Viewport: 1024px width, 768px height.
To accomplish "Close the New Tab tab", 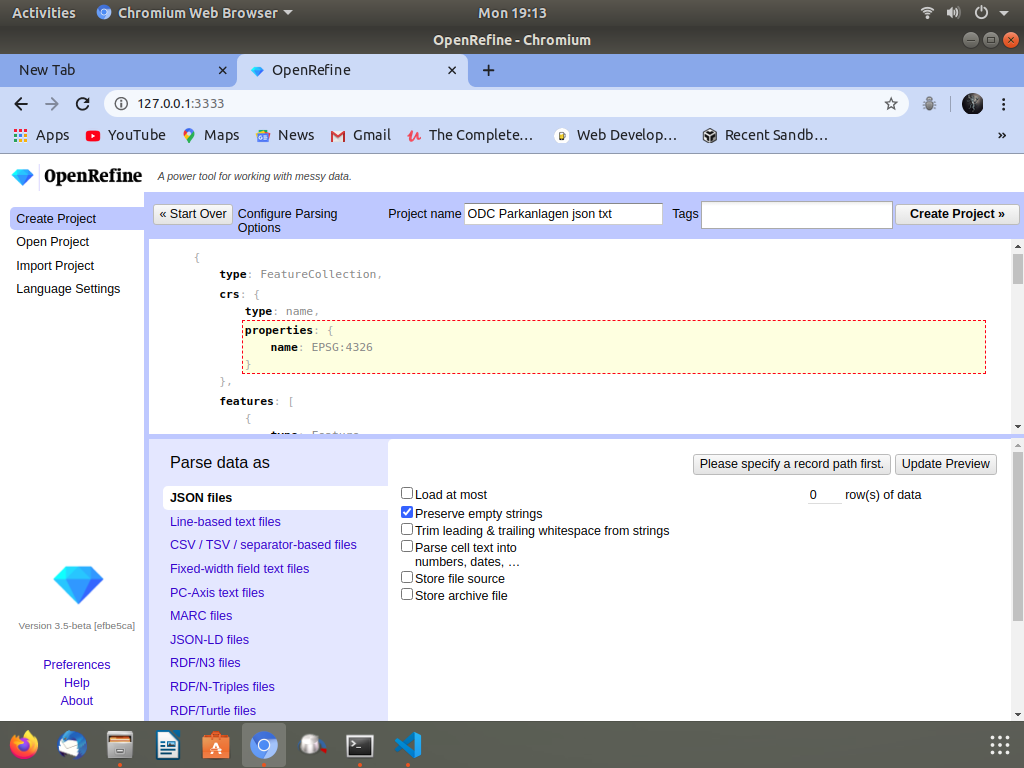I will pyautogui.click(x=223, y=71).
